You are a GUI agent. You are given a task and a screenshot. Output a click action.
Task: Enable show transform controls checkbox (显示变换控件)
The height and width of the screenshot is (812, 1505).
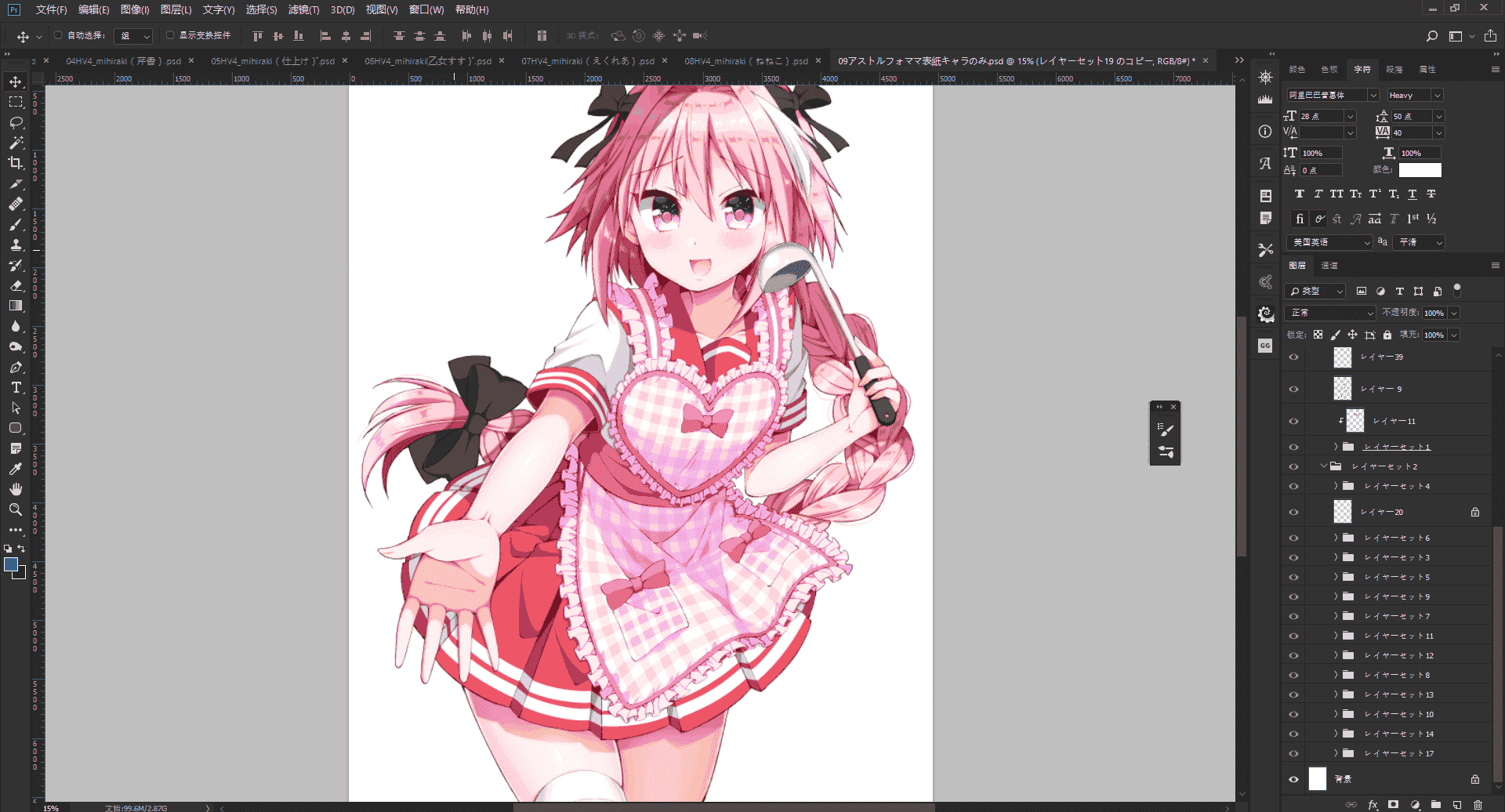tap(169, 35)
